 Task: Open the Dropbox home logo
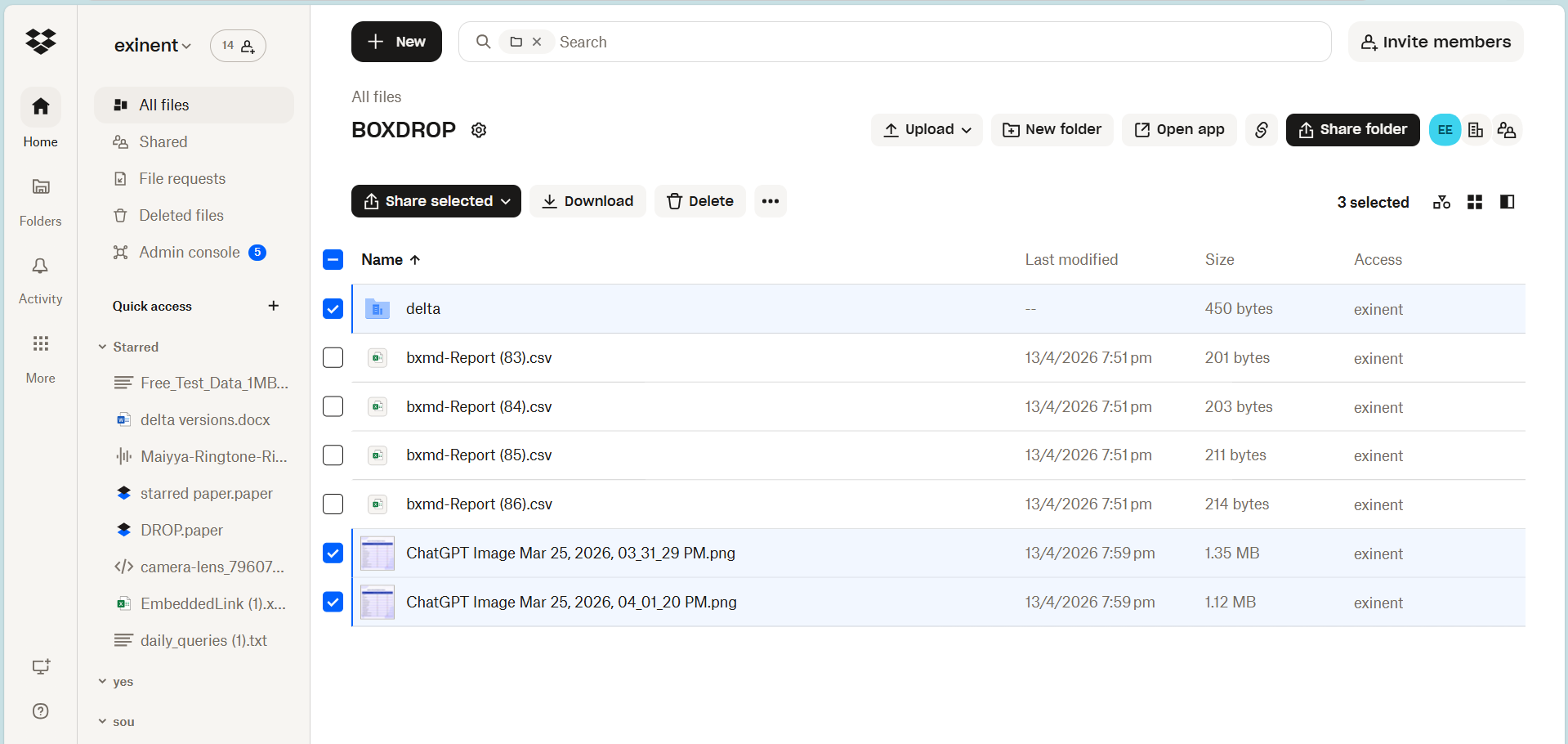tap(40, 42)
